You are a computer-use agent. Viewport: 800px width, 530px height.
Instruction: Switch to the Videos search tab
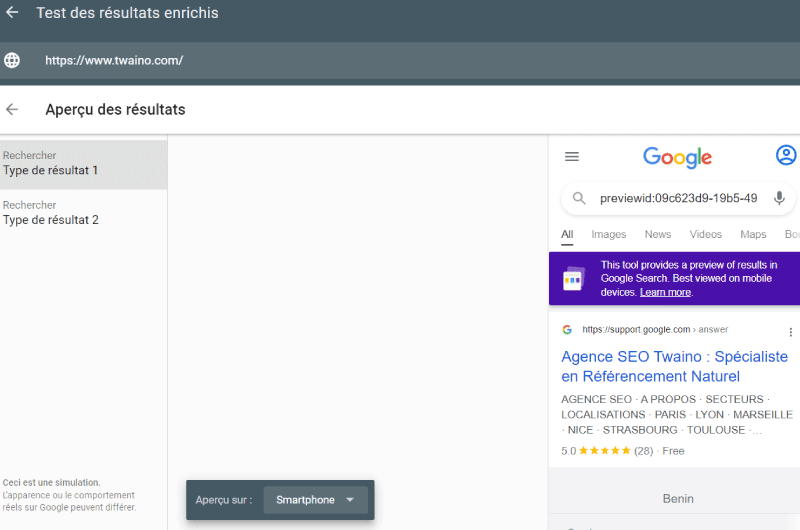(706, 234)
